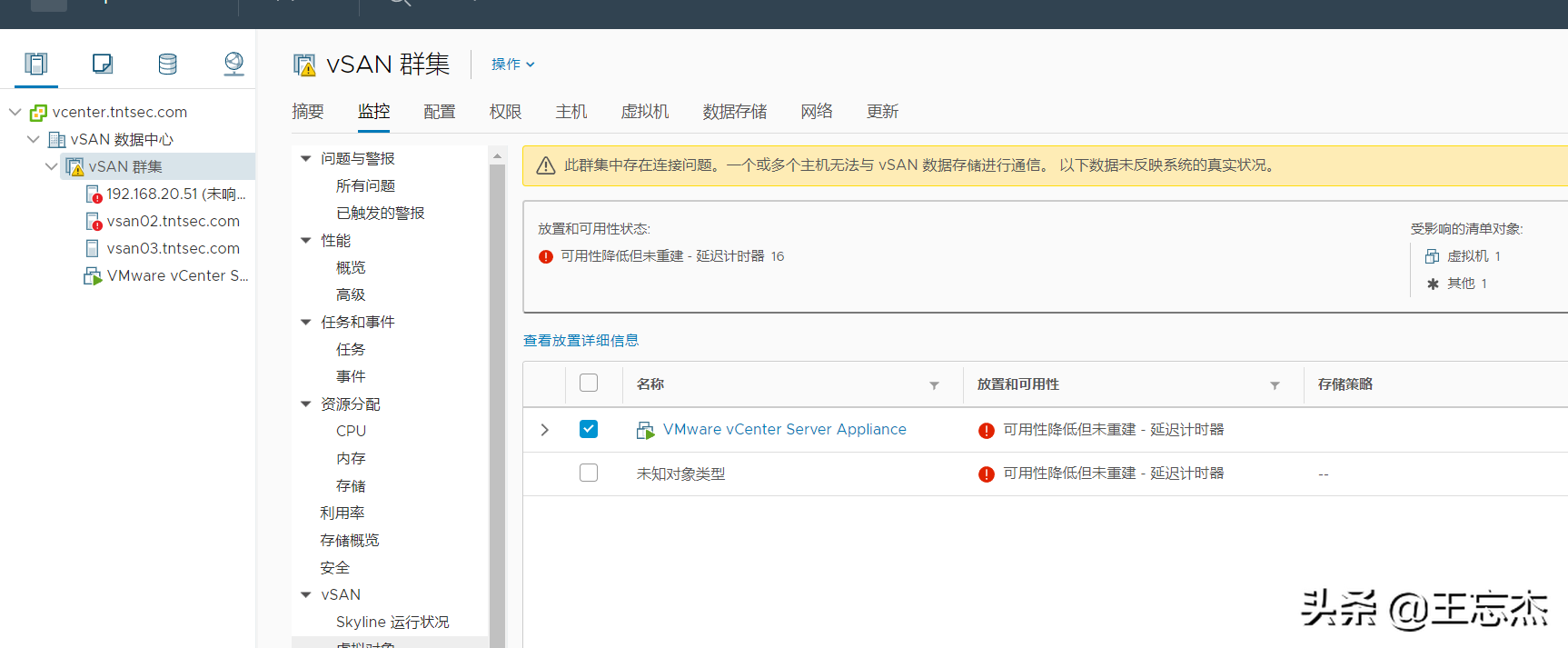This screenshot has height=648, width=1568.
Task: Click the VMware vCenter S... VM icon in tree
Action: [x=93, y=276]
